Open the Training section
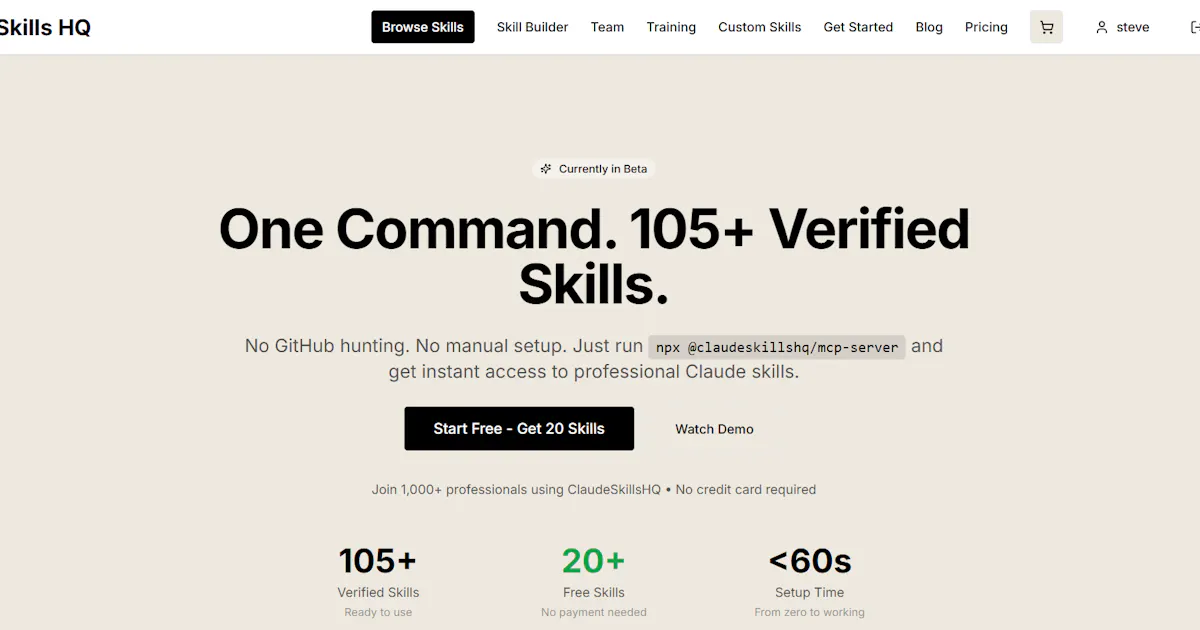 click(671, 27)
